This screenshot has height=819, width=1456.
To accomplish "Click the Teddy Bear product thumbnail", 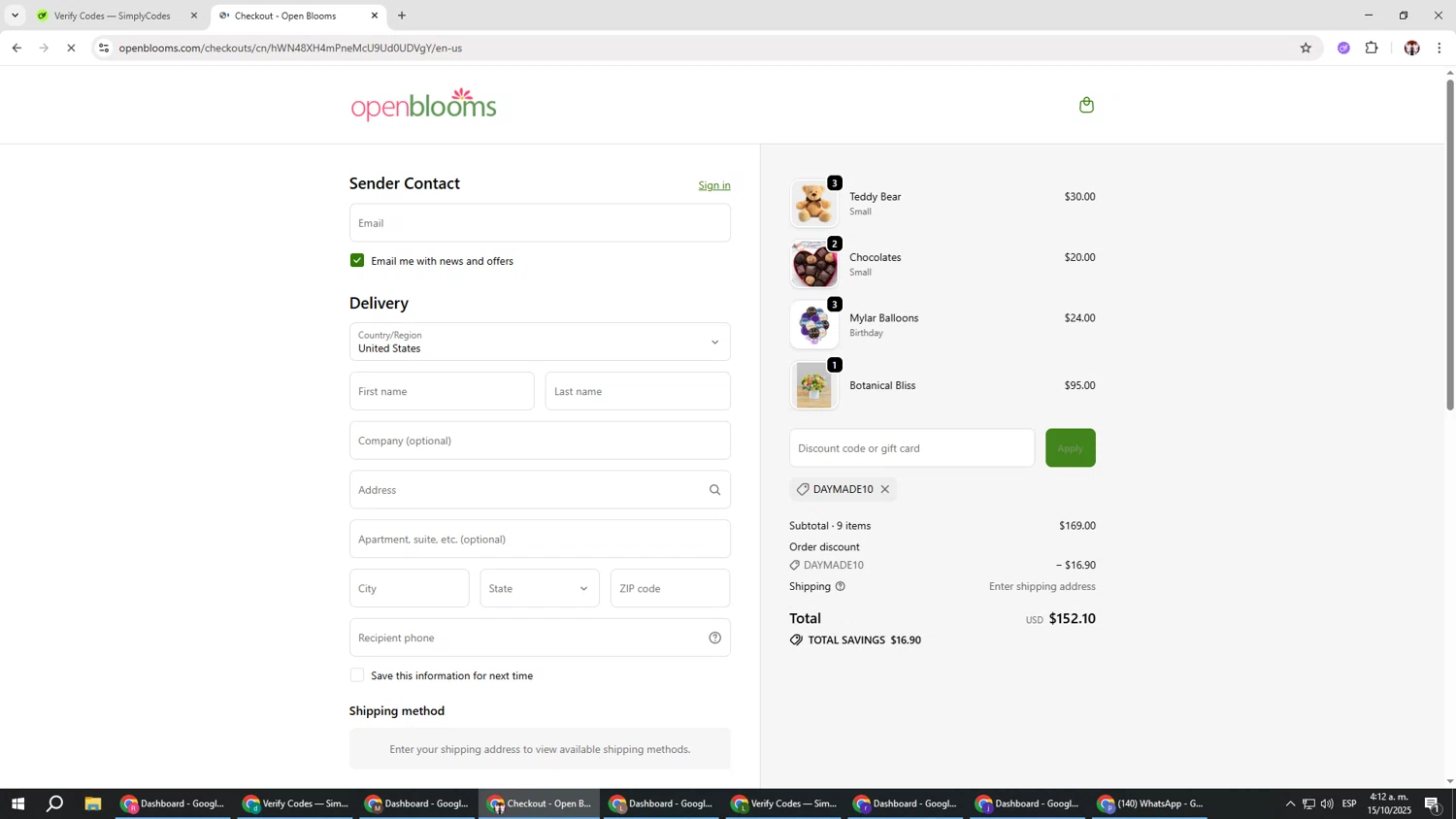I will 813,203.
